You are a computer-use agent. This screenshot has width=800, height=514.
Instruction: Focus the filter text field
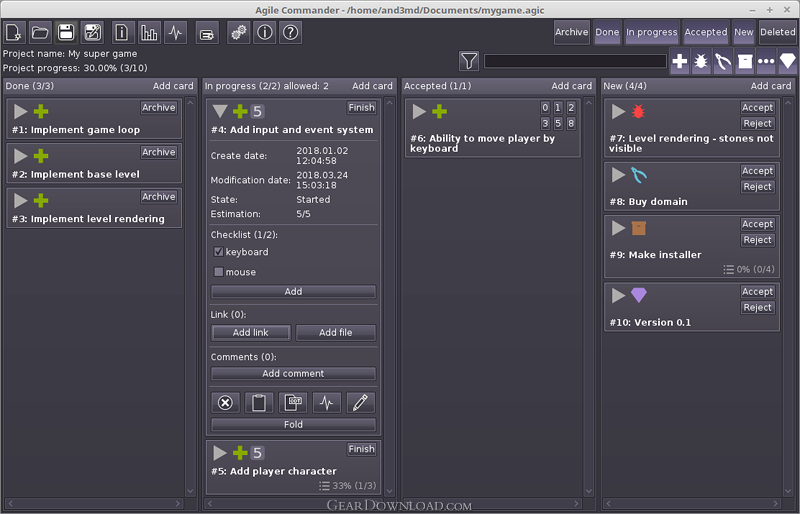pyautogui.click(x=575, y=61)
